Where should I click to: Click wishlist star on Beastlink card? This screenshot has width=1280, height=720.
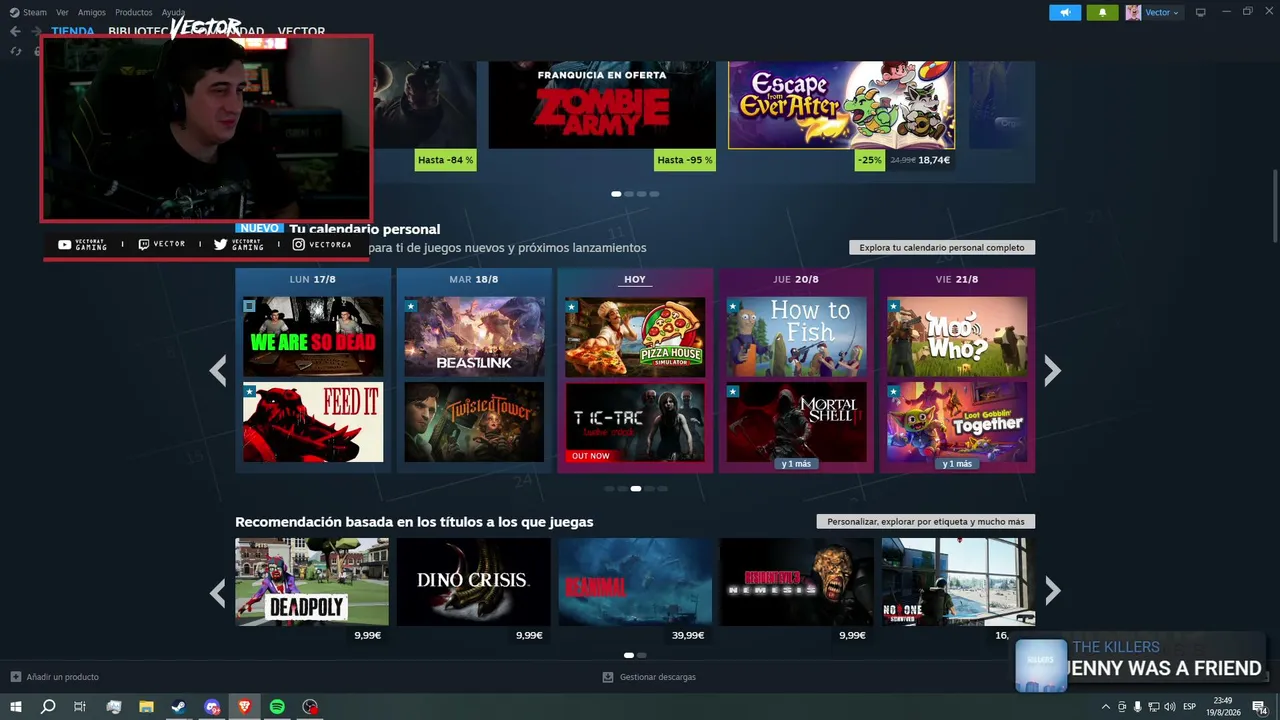[410, 306]
